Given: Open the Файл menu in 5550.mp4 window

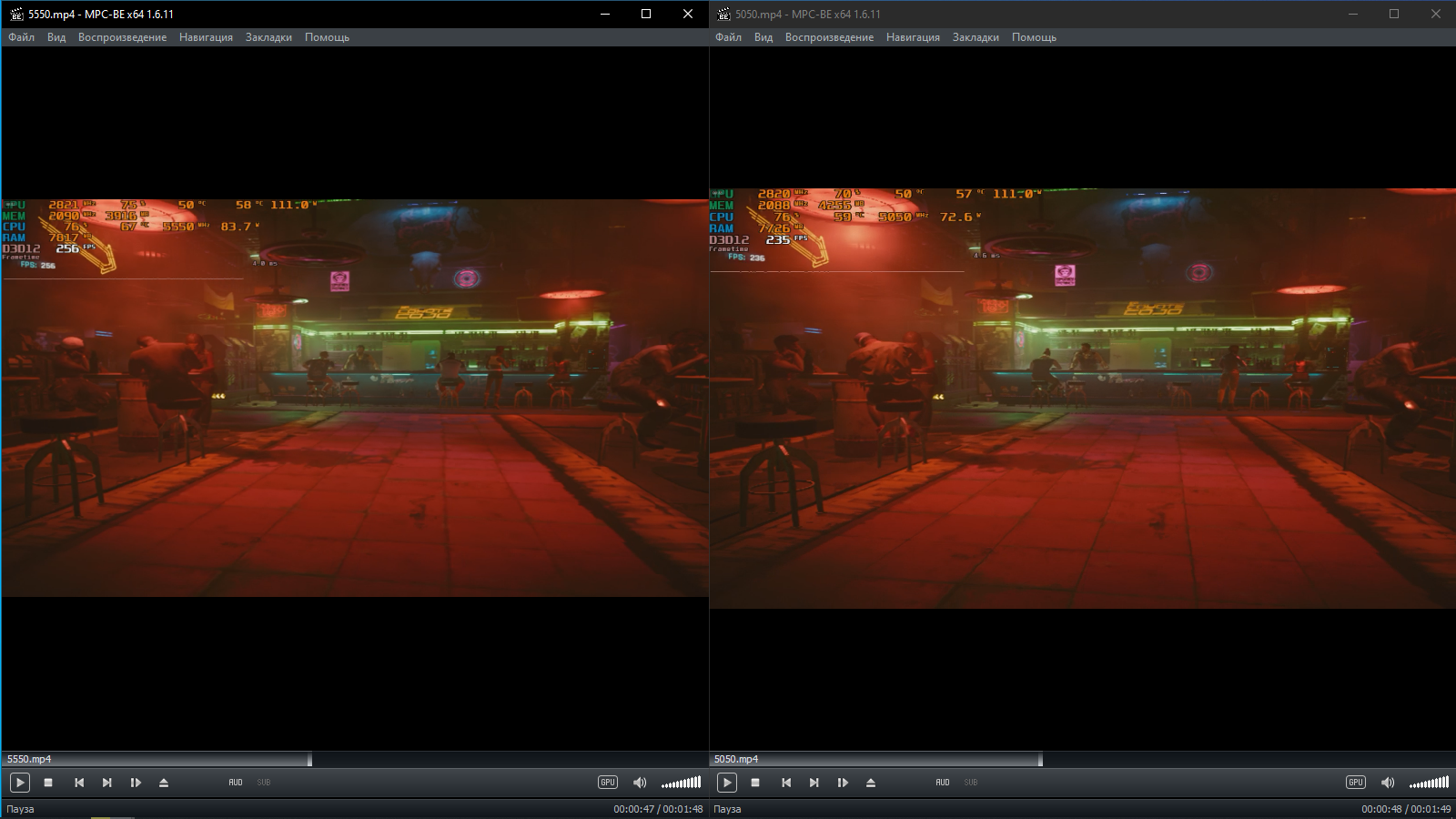Looking at the screenshot, I should (x=21, y=37).
